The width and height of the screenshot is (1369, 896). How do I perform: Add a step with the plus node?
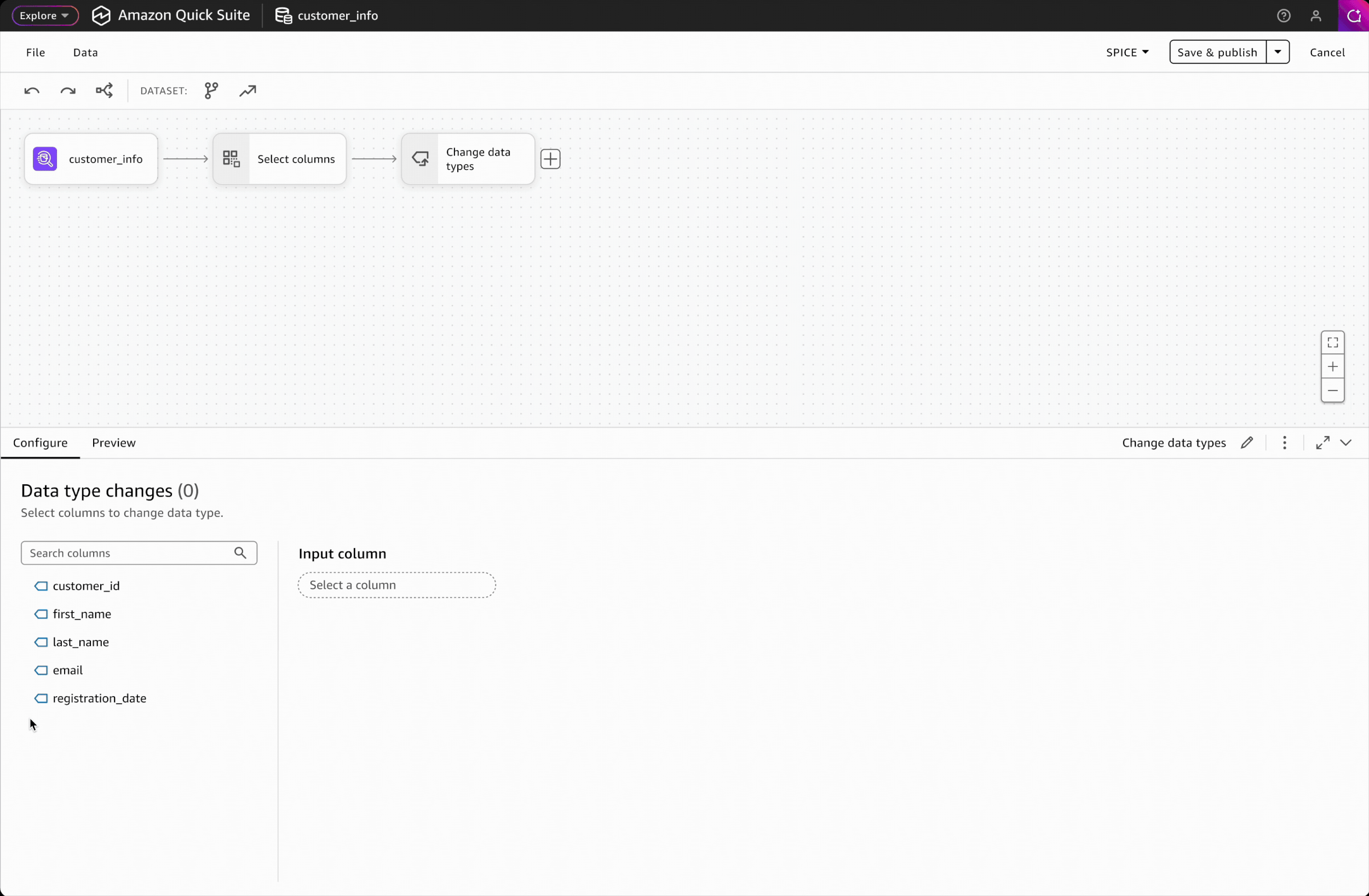tap(550, 159)
